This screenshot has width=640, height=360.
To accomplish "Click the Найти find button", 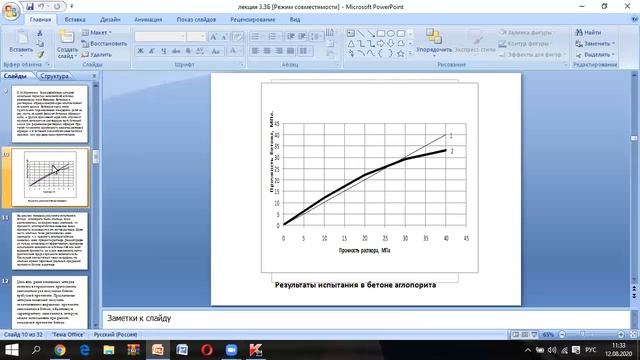I will (x=589, y=32).
